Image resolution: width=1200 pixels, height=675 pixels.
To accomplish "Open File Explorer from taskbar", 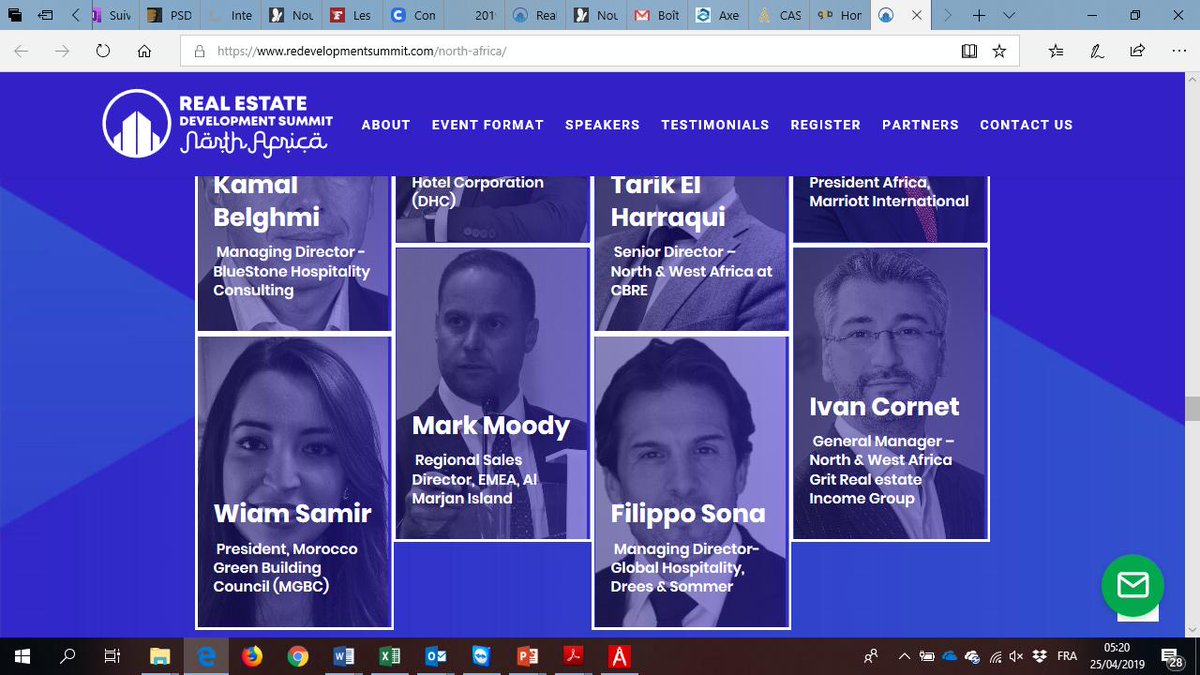I will (x=159, y=656).
